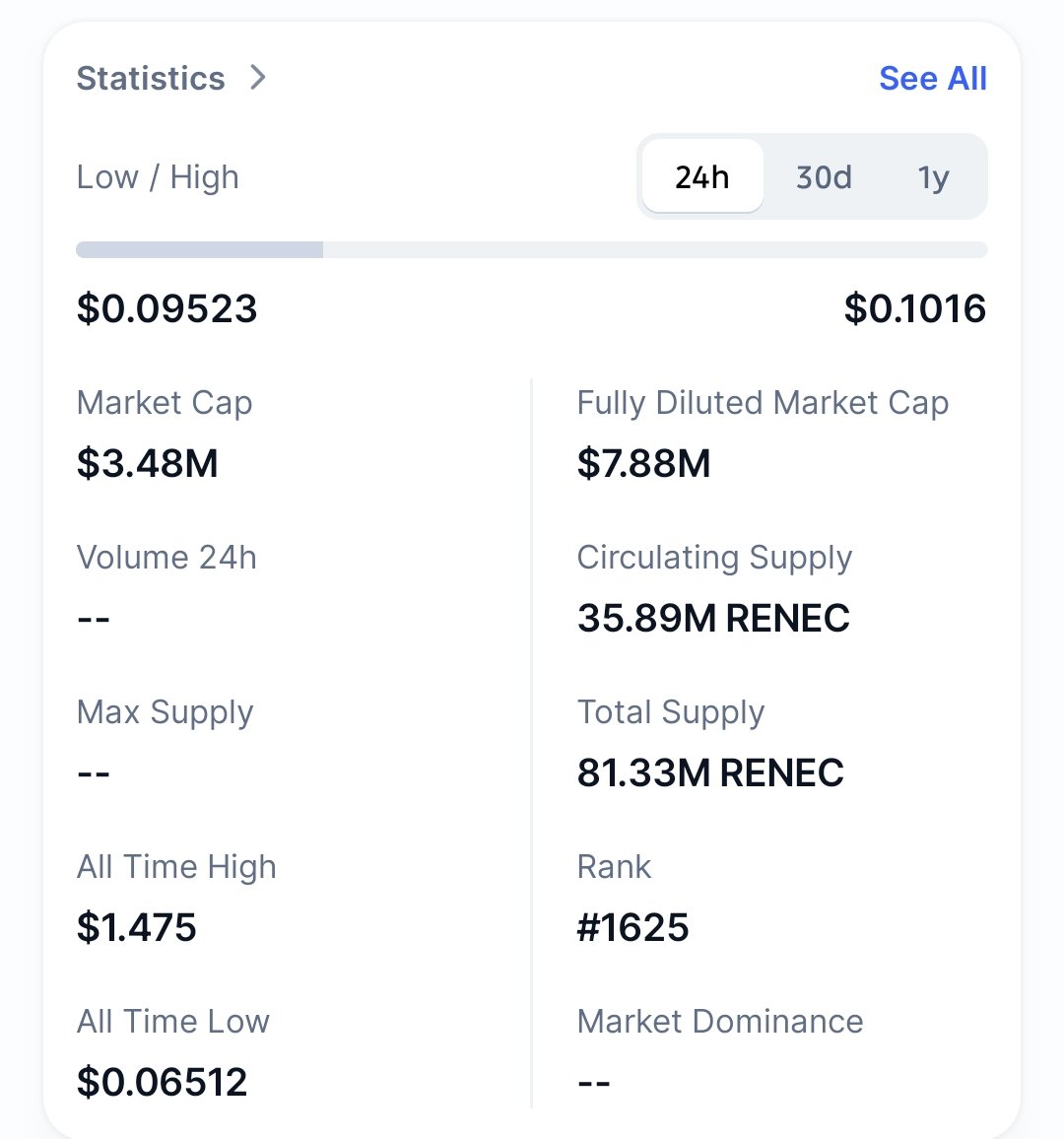The image size is (1064, 1139).
Task: Click the high price $0.1016
Action: (x=914, y=308)
